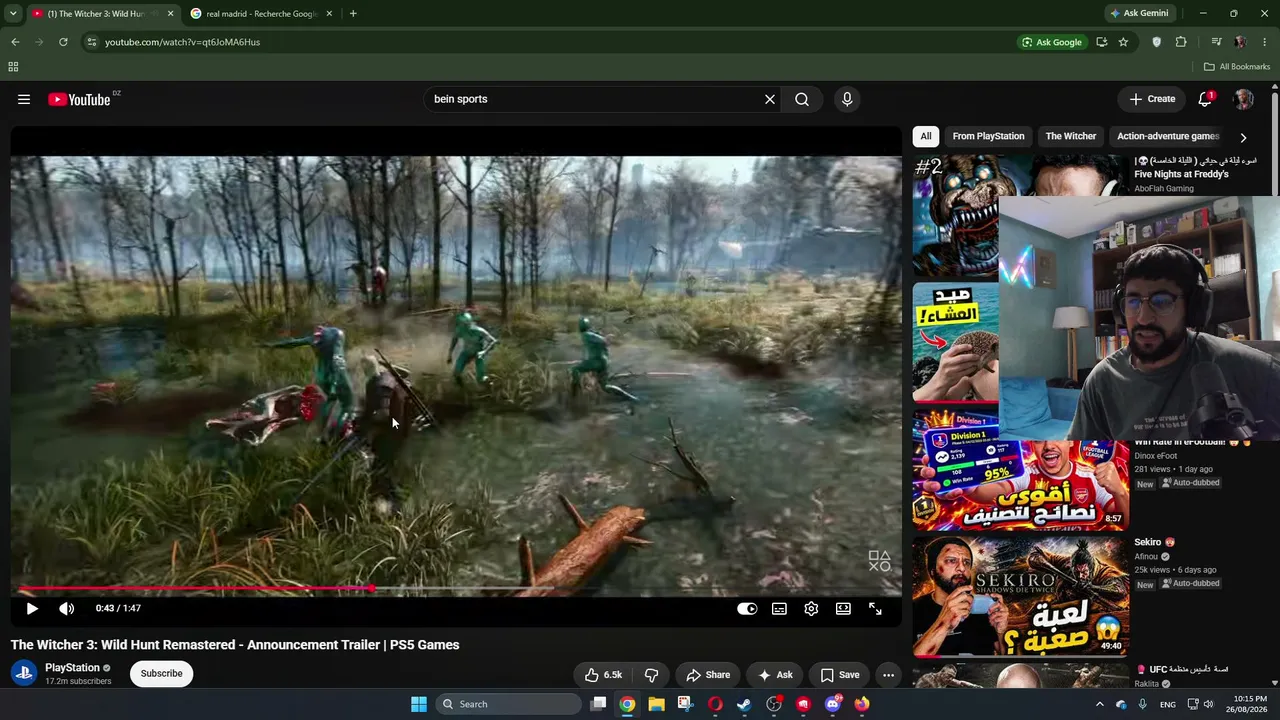Switch the player to theater mode
Image resolution: width=1280 pixels, height=720 pixels.
click(x=843, y=608)
